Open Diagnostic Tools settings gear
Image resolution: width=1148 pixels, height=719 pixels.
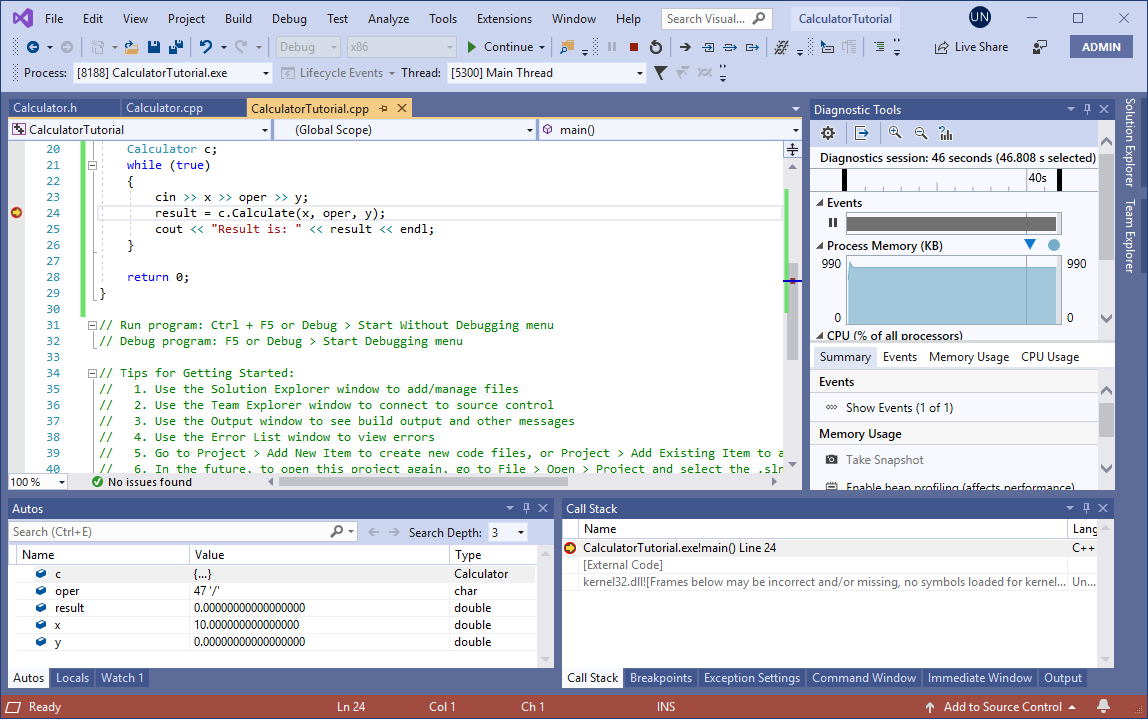pyautogui.click(x=828, y=132)
